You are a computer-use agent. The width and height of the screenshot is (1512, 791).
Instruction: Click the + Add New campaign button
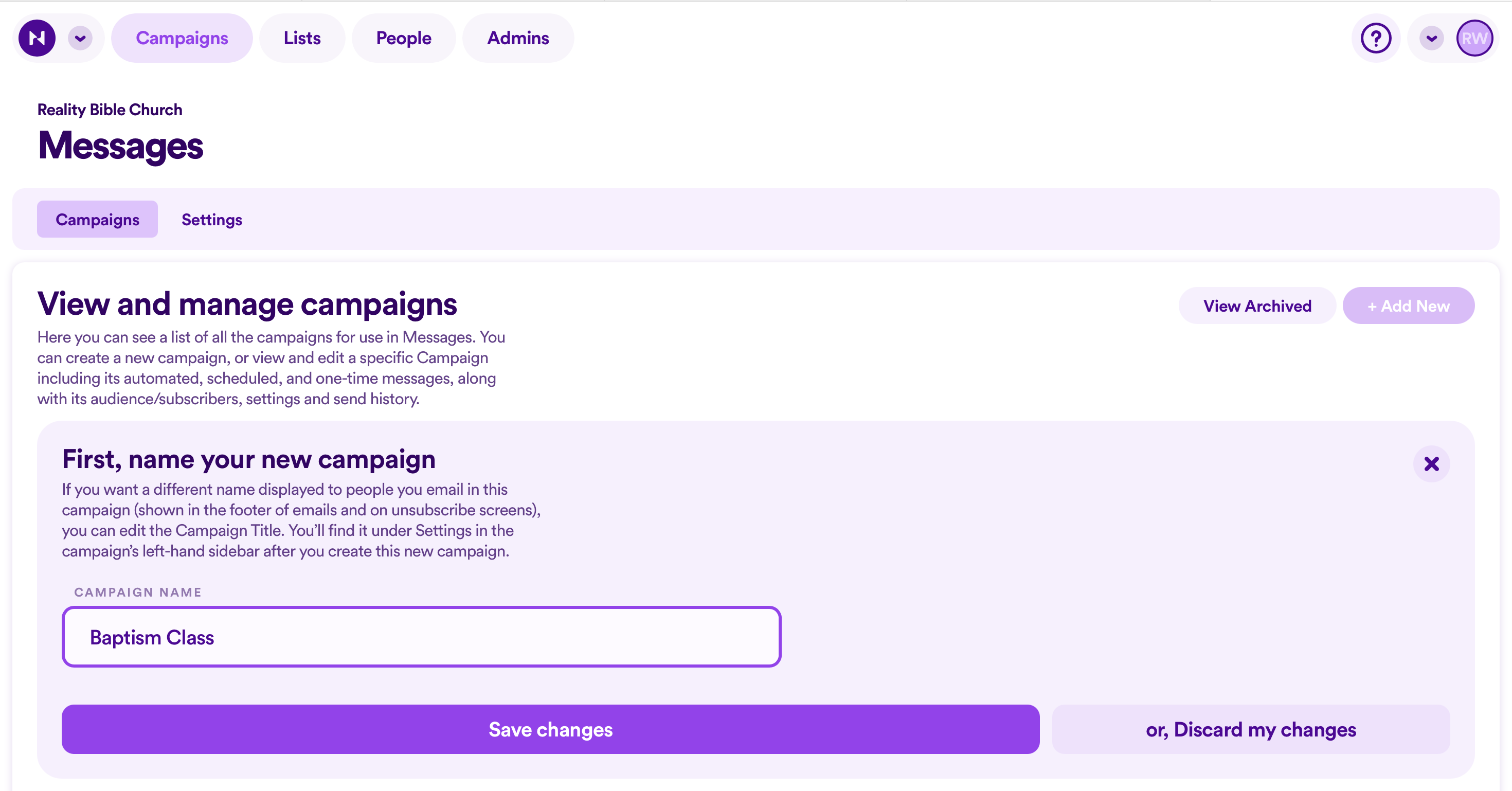point(1409,305)
